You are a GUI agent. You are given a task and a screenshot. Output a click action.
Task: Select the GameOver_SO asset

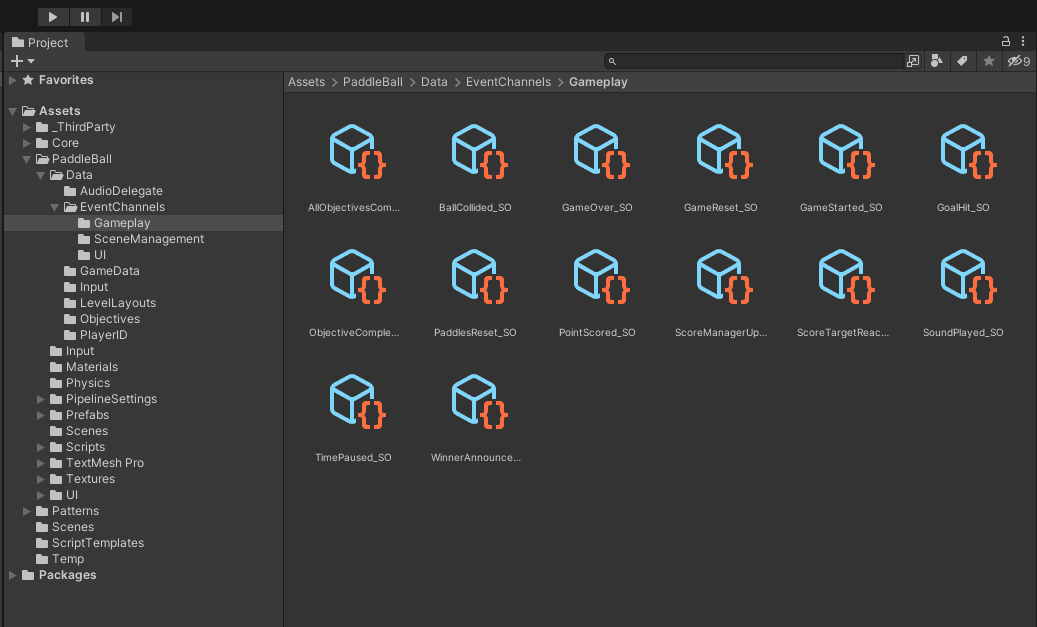coord(597,153)
